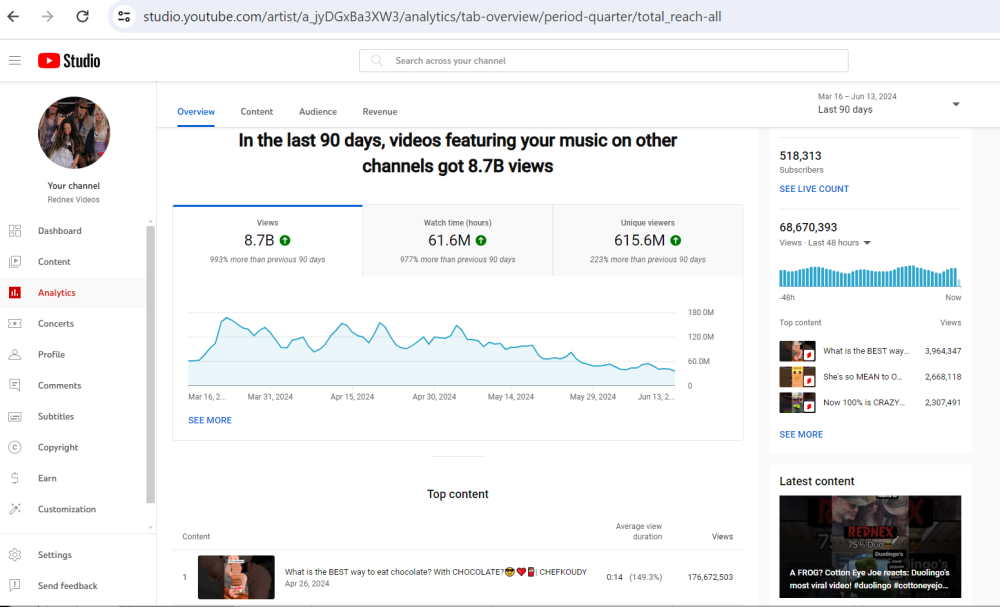Click the search magnifier icon

[x=376, y=61]
